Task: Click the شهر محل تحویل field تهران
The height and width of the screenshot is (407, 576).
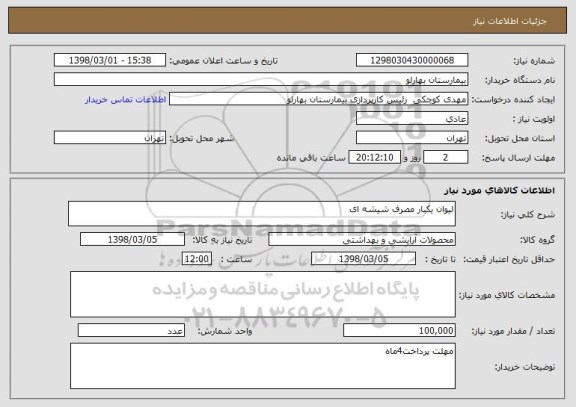Action: 110,138
